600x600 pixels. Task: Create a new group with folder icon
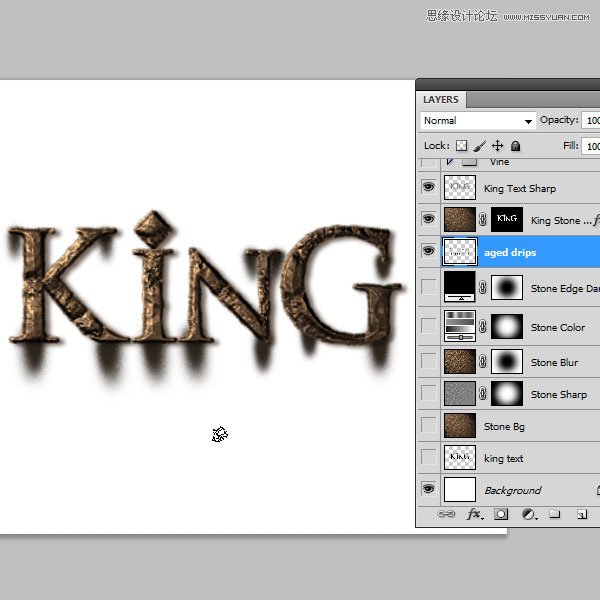tap(554, 514)
